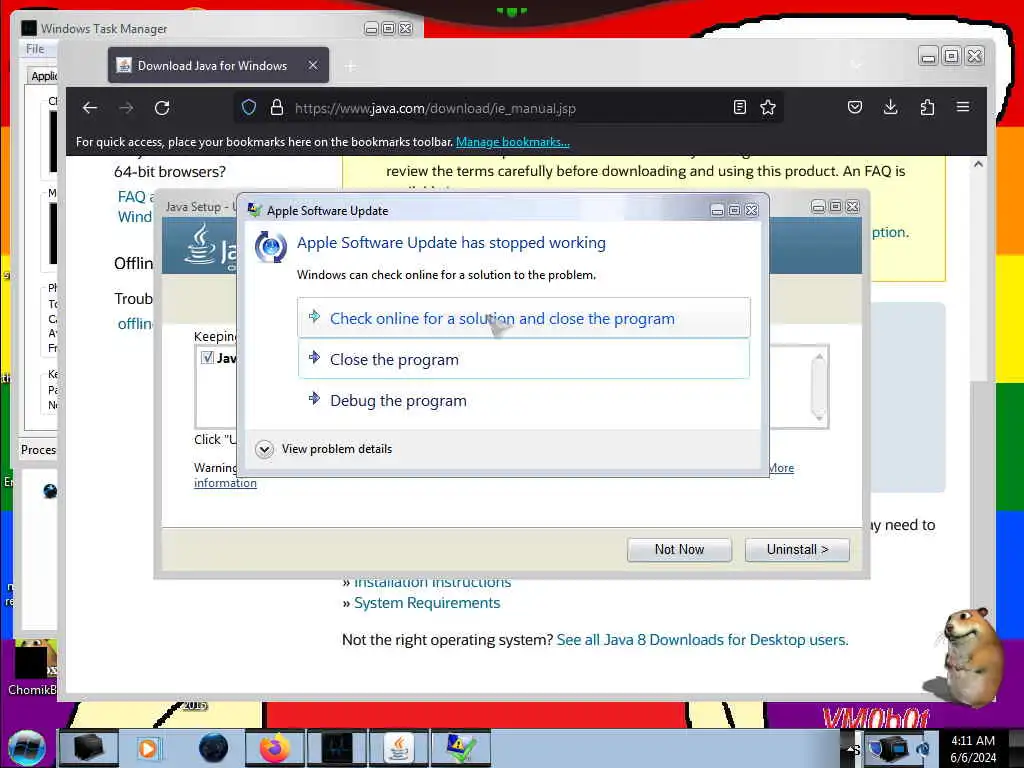Viewport: 1024px width, 768px height.
Task: Open Firefox extensions puzzle icon
Action: coord(927,108)
